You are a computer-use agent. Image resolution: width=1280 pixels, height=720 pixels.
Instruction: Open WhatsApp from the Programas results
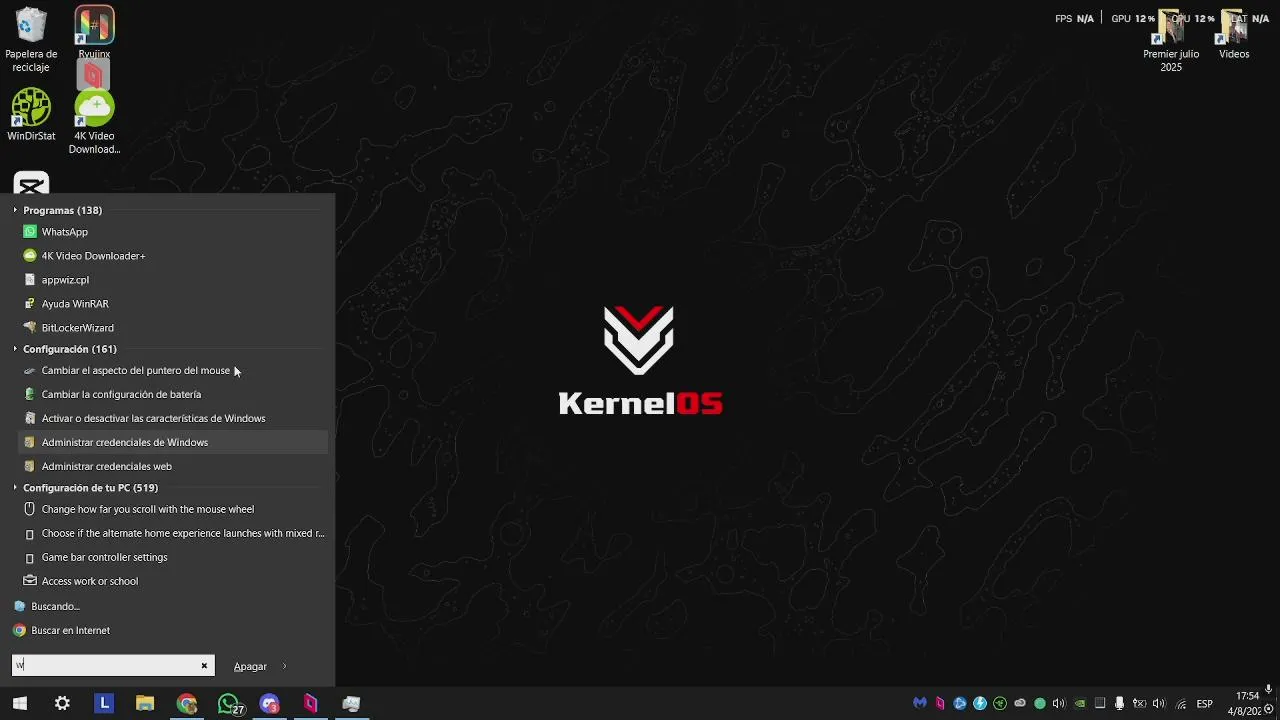[x=172, y=232]
